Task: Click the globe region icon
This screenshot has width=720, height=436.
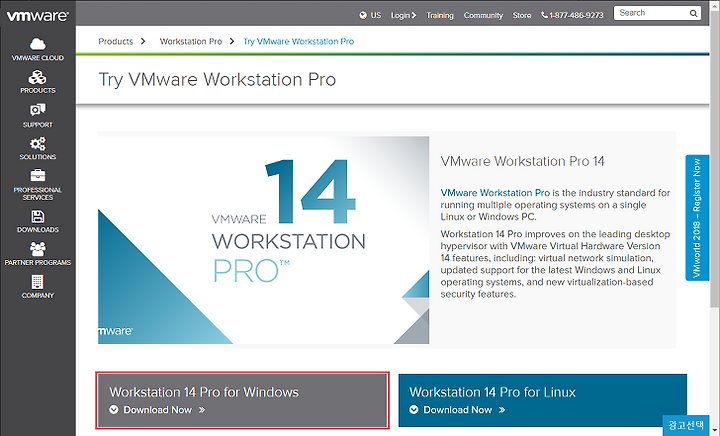Action: (x=363, y=15)
